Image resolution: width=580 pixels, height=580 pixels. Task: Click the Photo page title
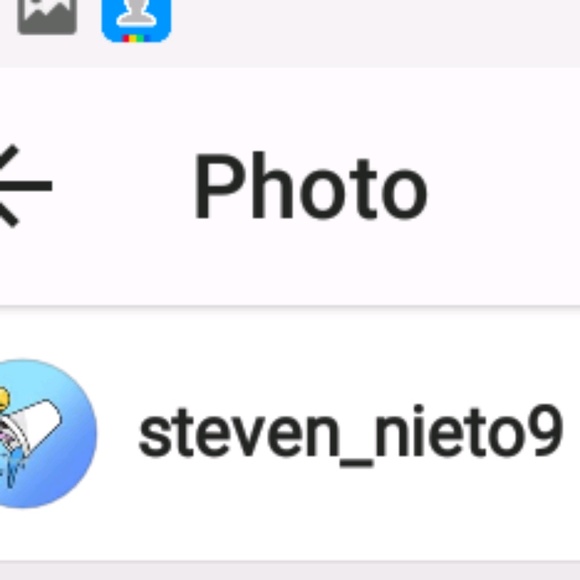(311, 186)
